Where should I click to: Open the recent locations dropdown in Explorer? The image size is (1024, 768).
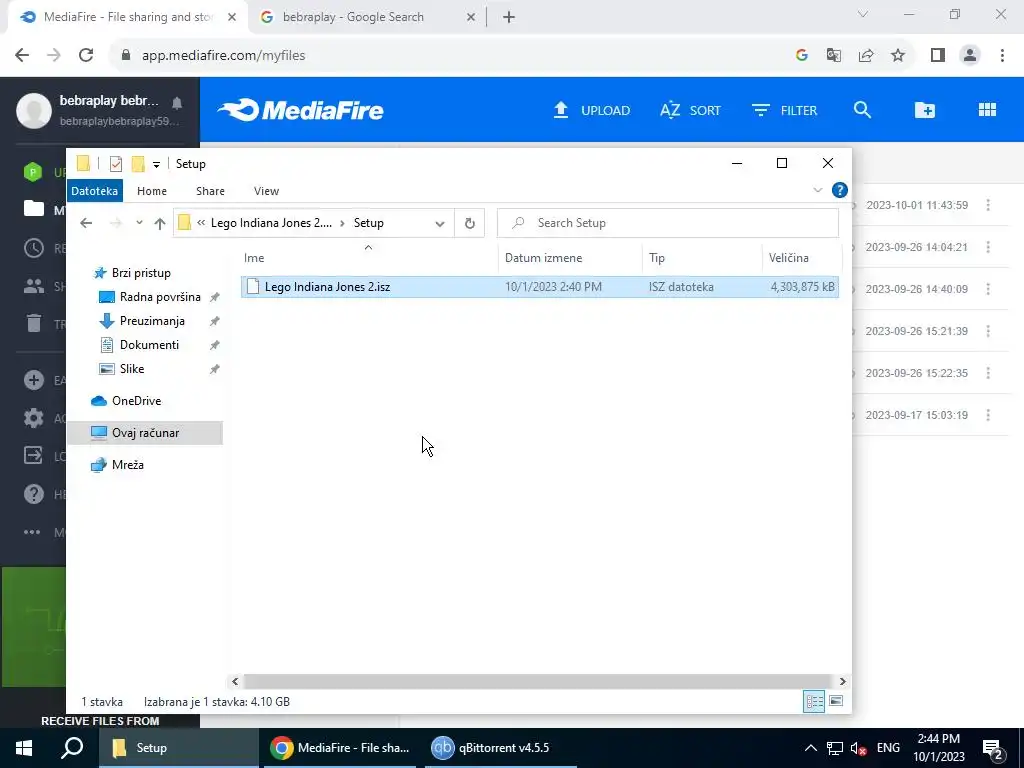(x=139, y=223)
